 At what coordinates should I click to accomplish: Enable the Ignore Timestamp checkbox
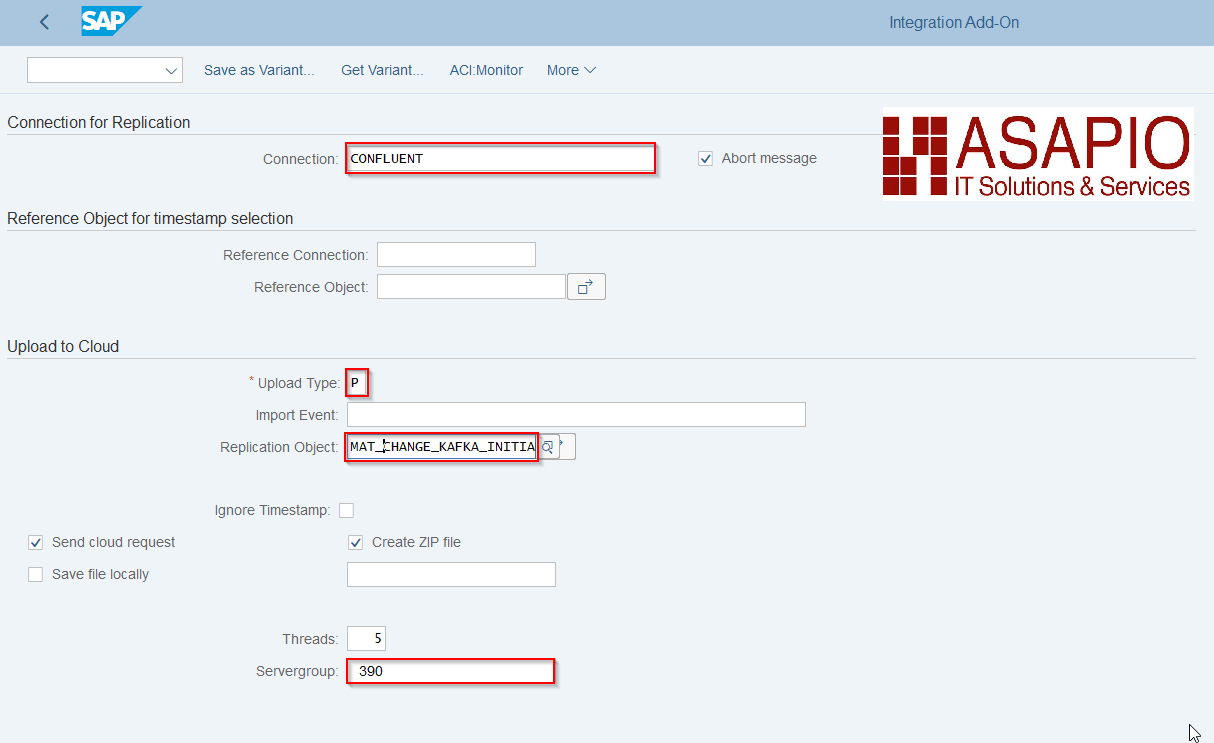pos(346,510)
